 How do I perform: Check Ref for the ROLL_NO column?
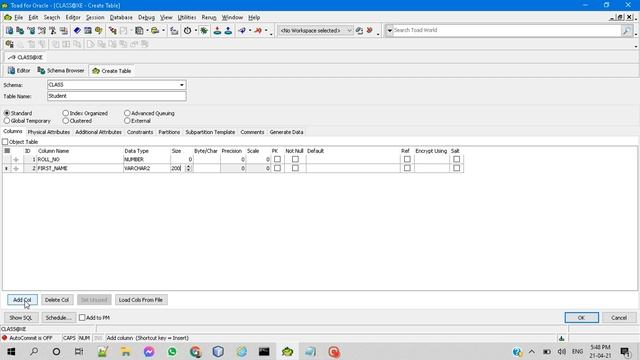click(x=407, y=159)
